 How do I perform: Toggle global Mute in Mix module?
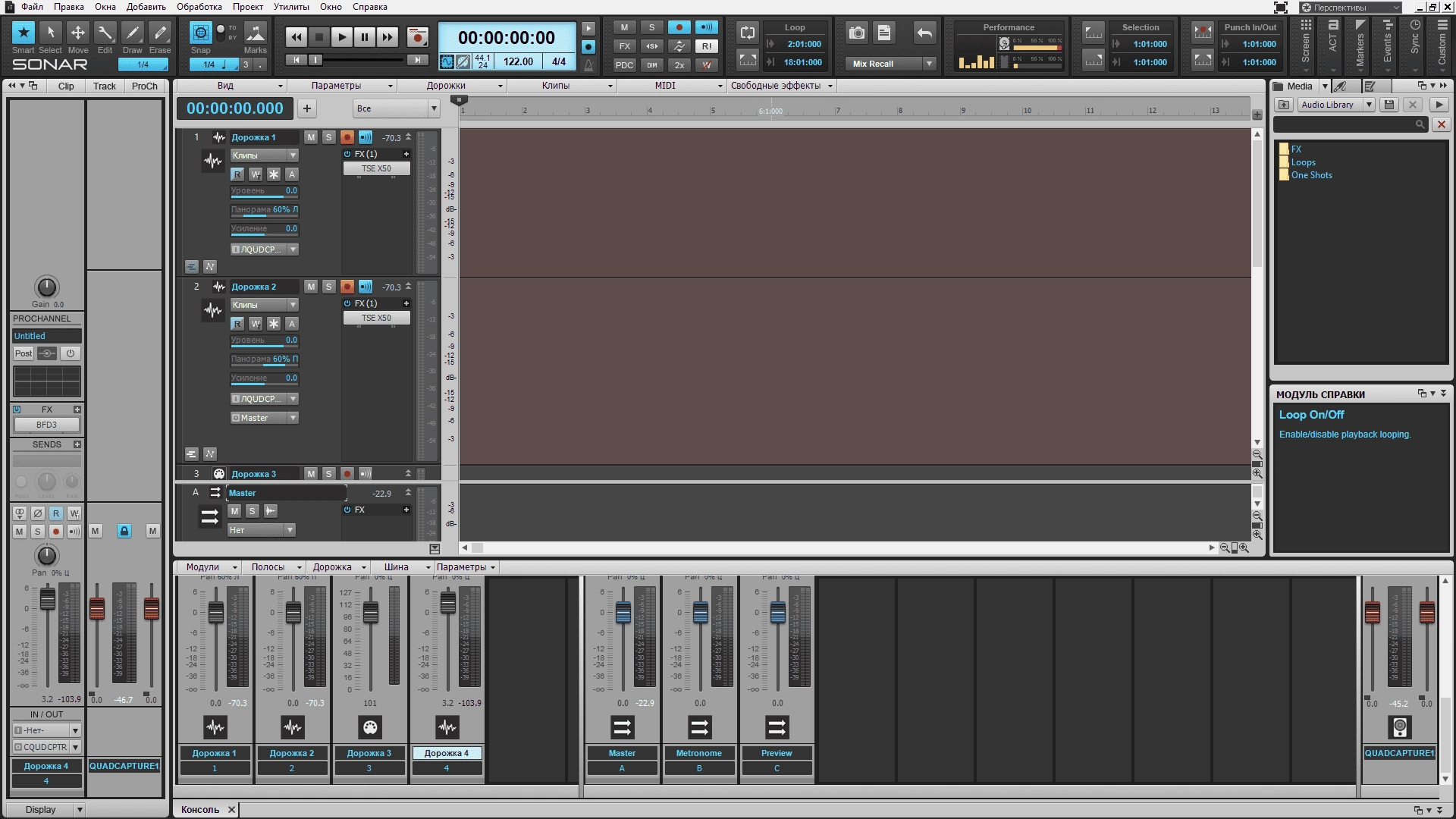(624, 27)
